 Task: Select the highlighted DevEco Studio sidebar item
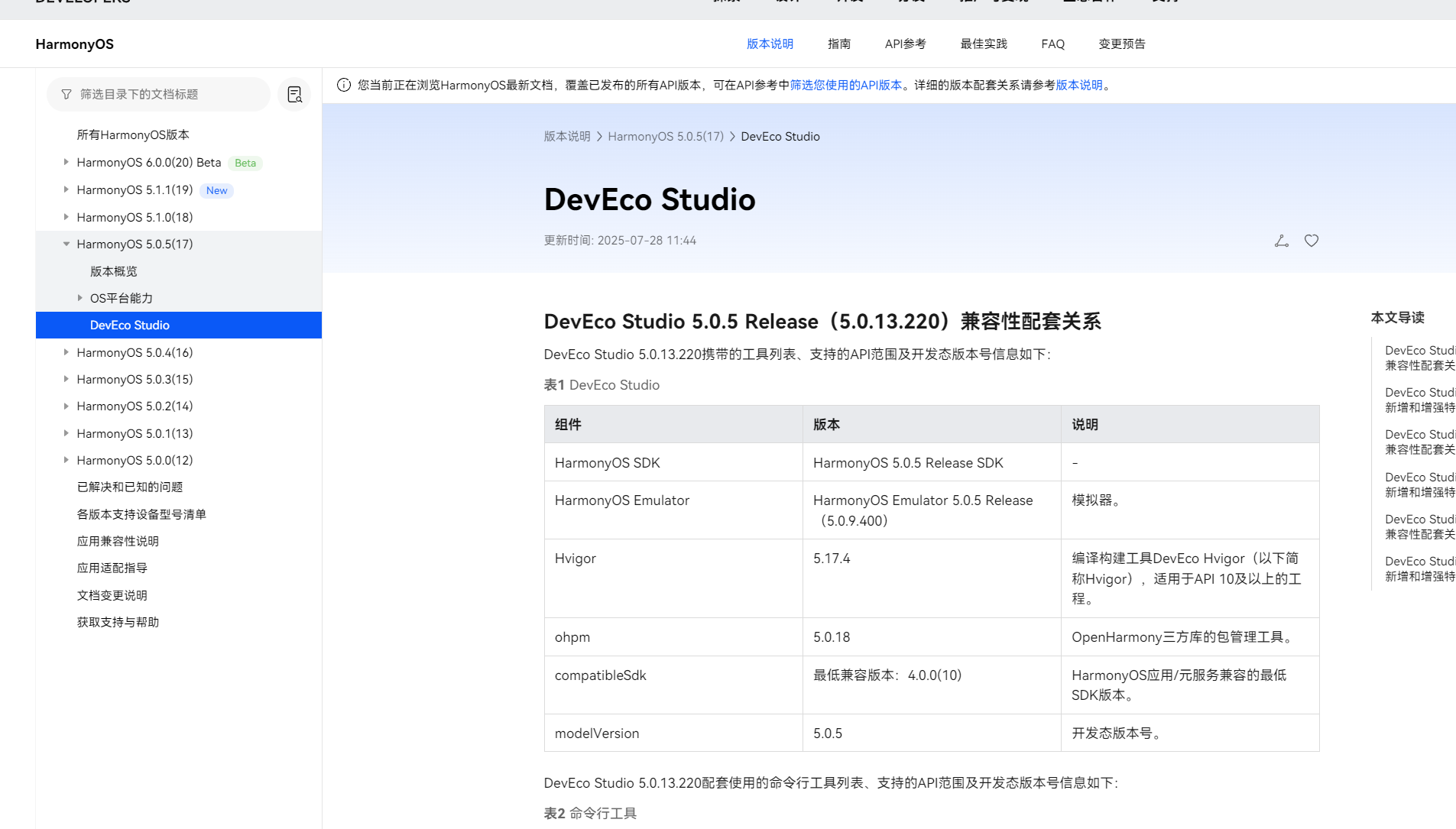pos(179,325)
